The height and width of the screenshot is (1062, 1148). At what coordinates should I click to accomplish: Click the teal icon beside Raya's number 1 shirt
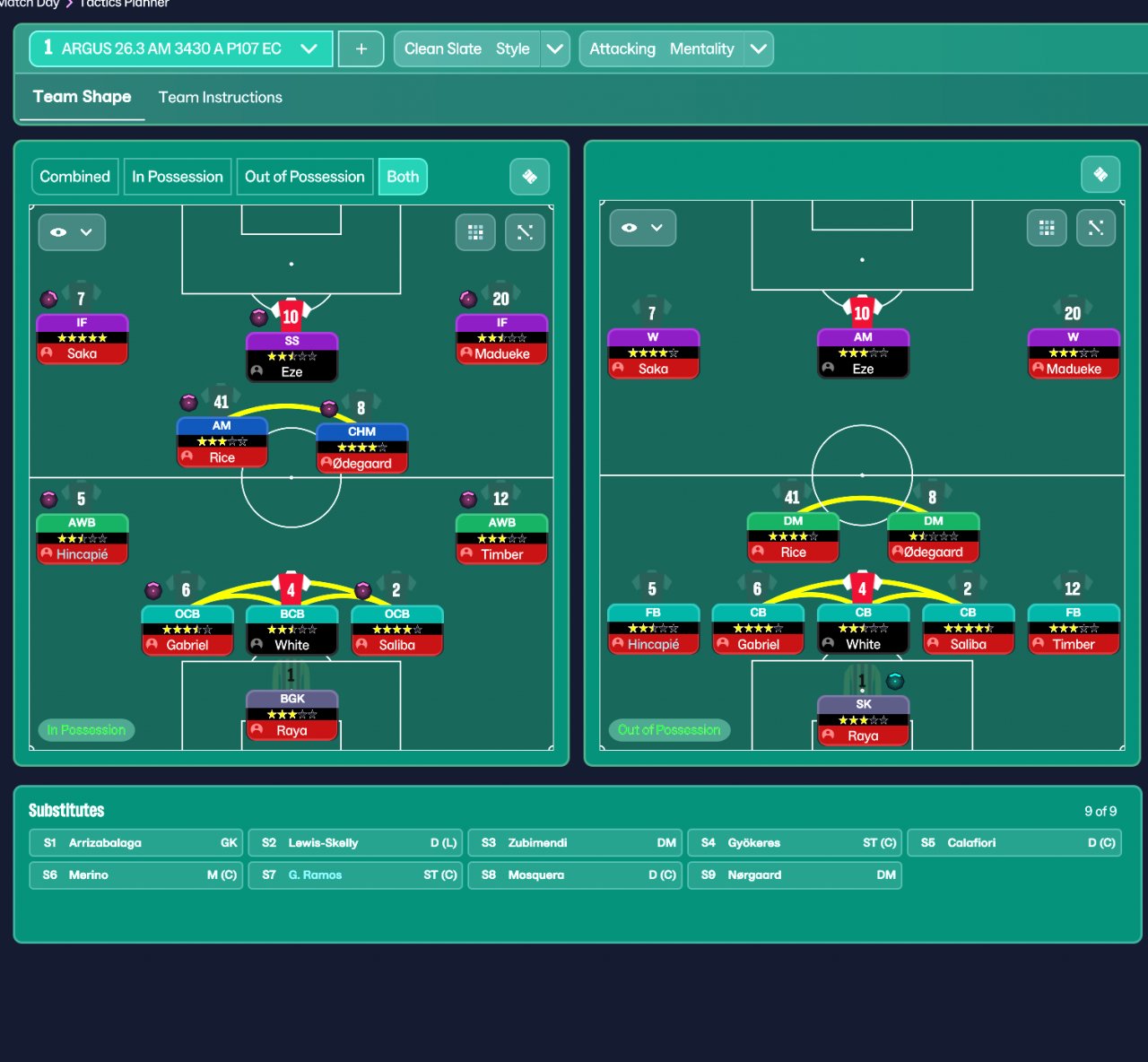point(895,681)
